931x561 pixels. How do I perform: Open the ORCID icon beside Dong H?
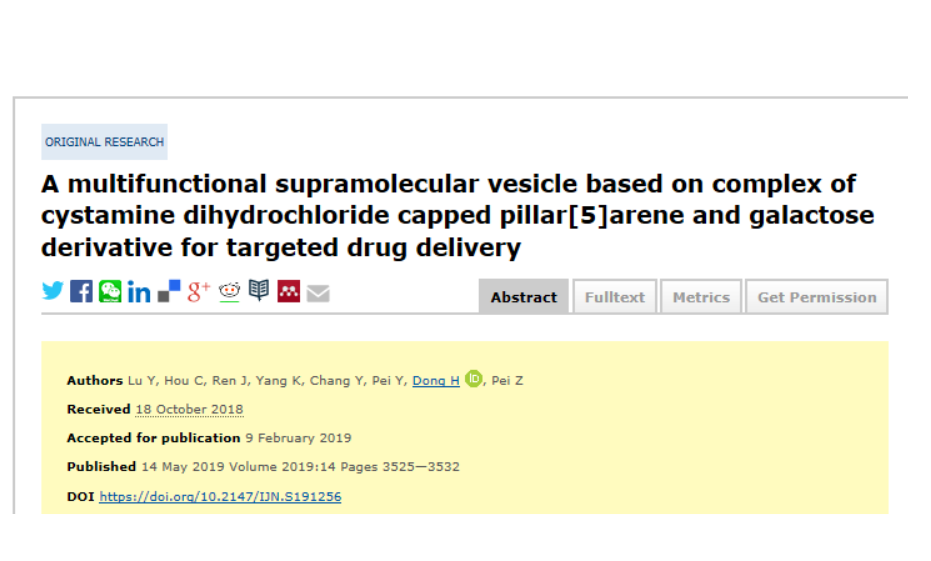click(x=473, y=379)
